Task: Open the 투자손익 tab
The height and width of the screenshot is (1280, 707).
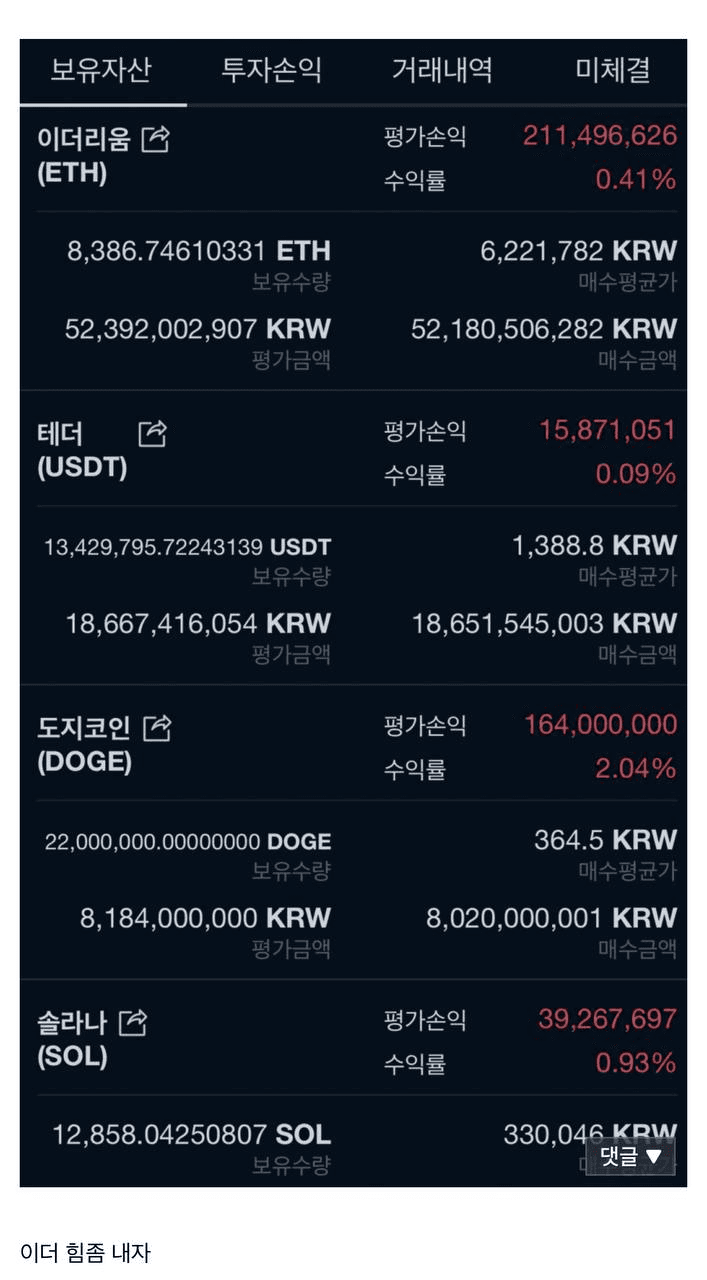Action: tap(271, 70)
